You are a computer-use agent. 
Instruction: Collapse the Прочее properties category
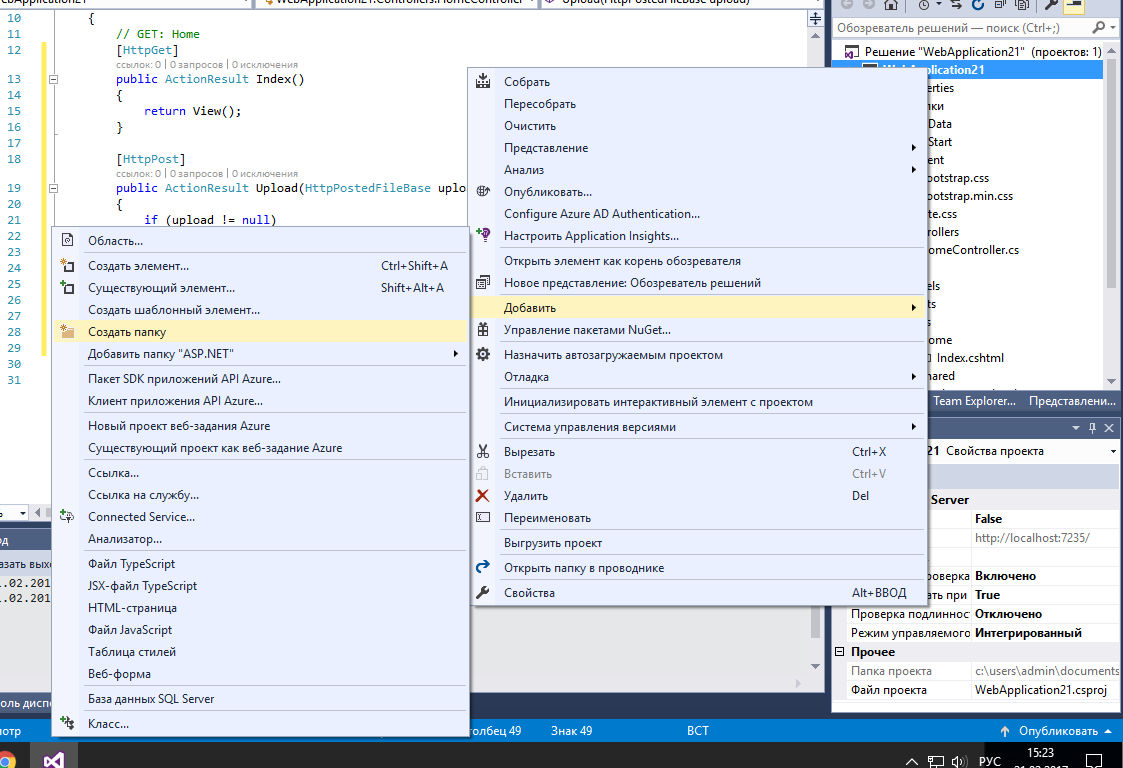point(840,651)
